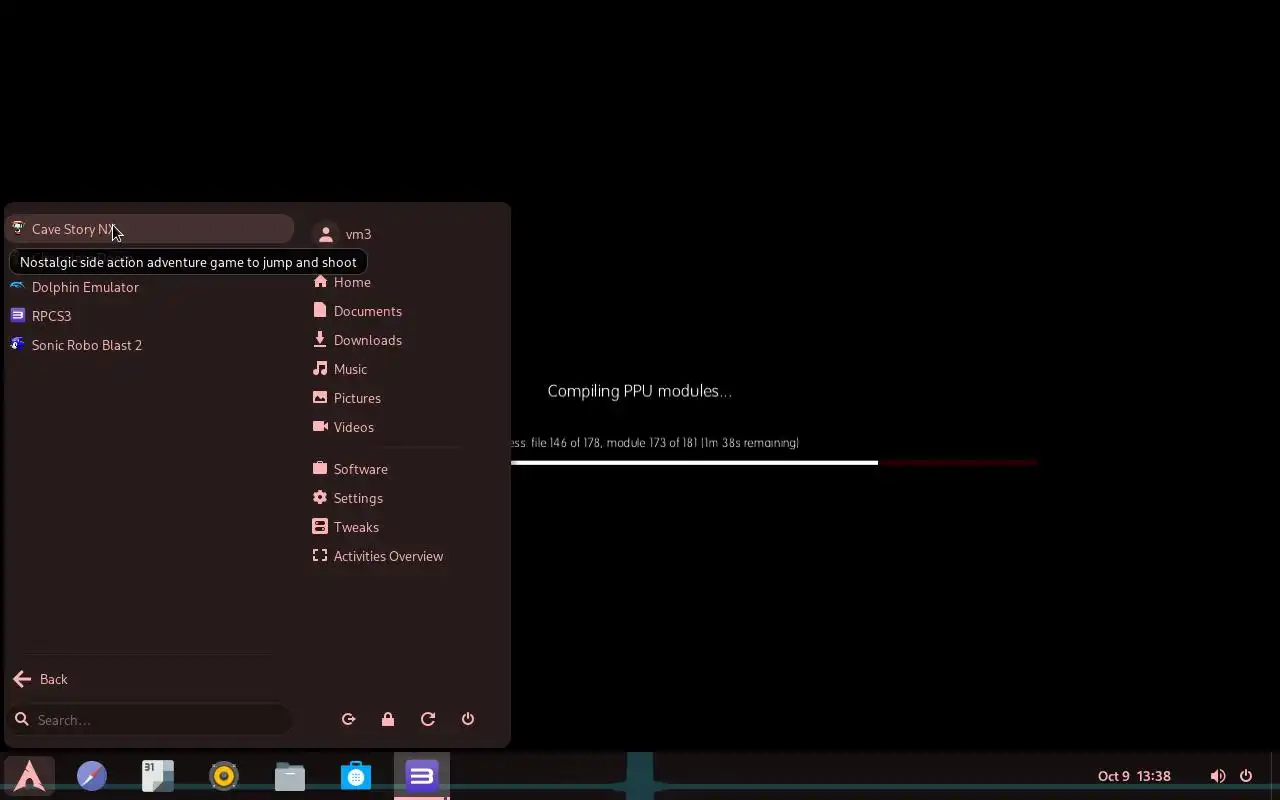Open the Downloads folder shortcut
1280x800 pixels.
click(357, 340)
